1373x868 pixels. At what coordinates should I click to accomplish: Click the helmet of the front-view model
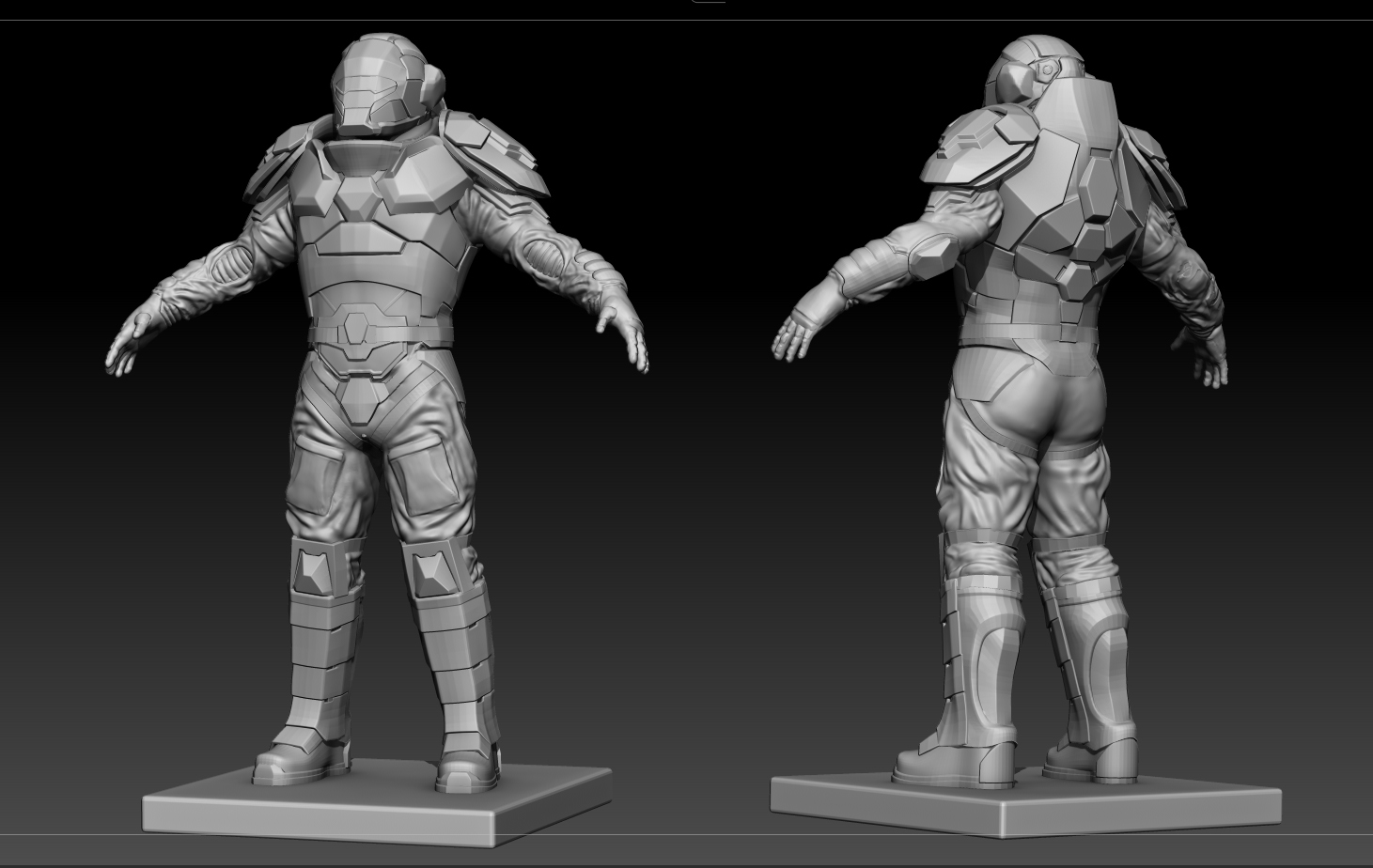point(388,85)
